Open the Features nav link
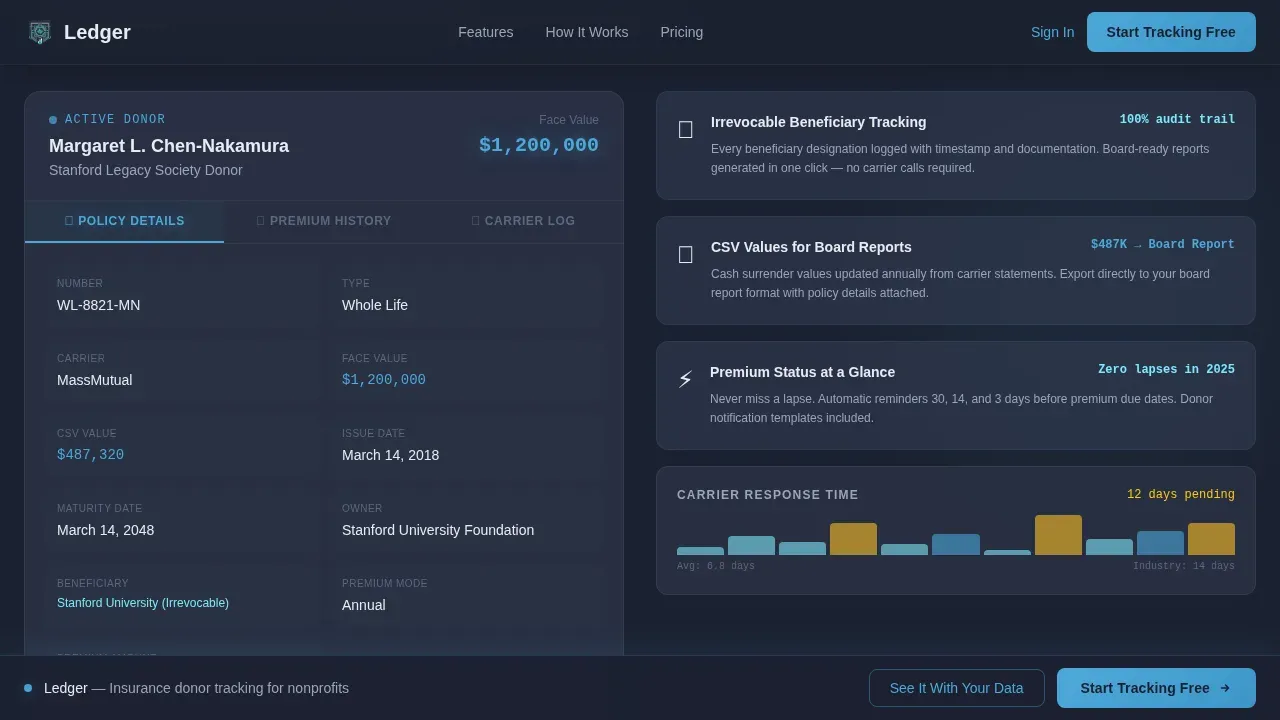Viewport: 1280px width, 720px height. tap(486, 32)
